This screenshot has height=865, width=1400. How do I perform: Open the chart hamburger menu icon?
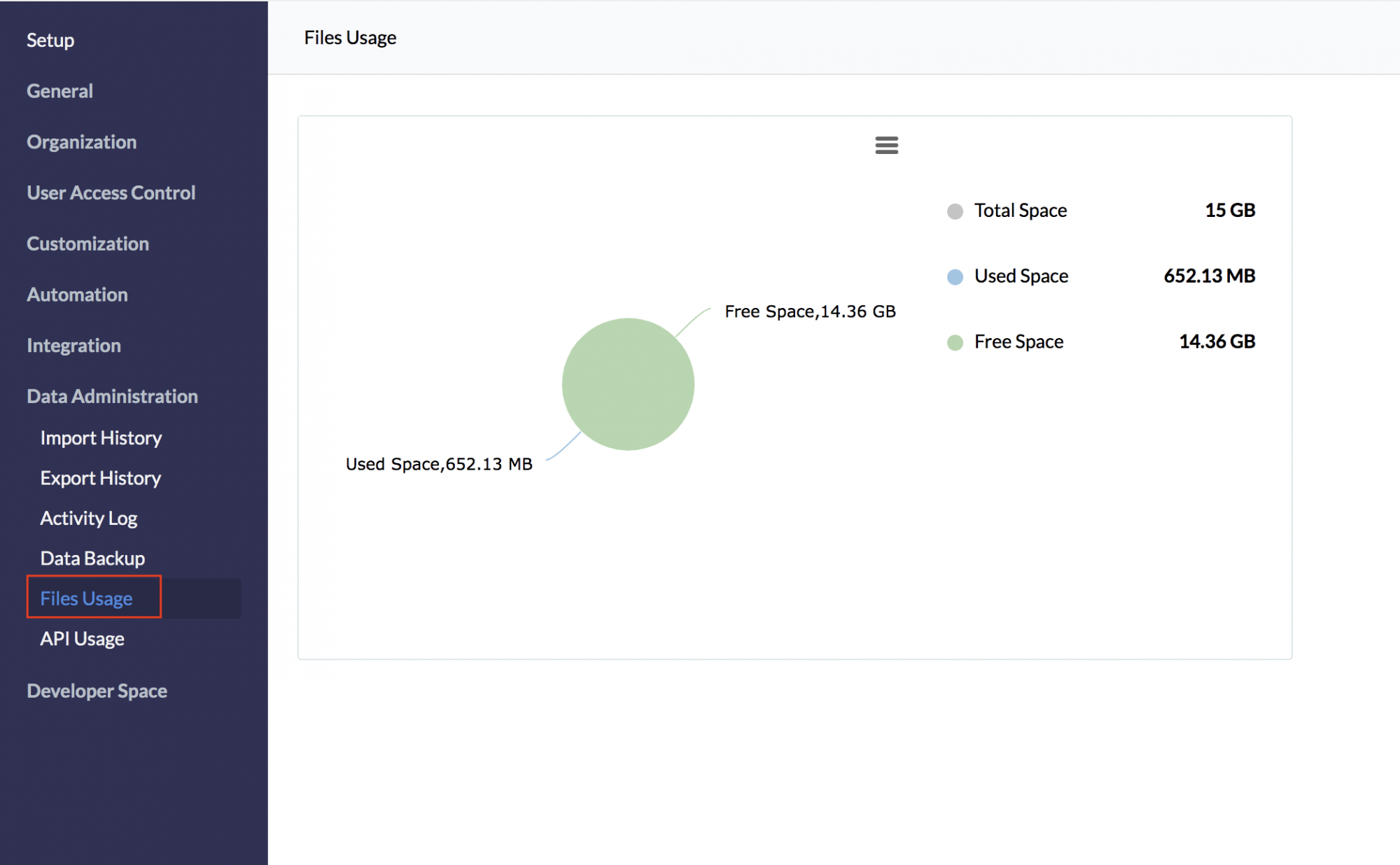click(x=886, y=145)
